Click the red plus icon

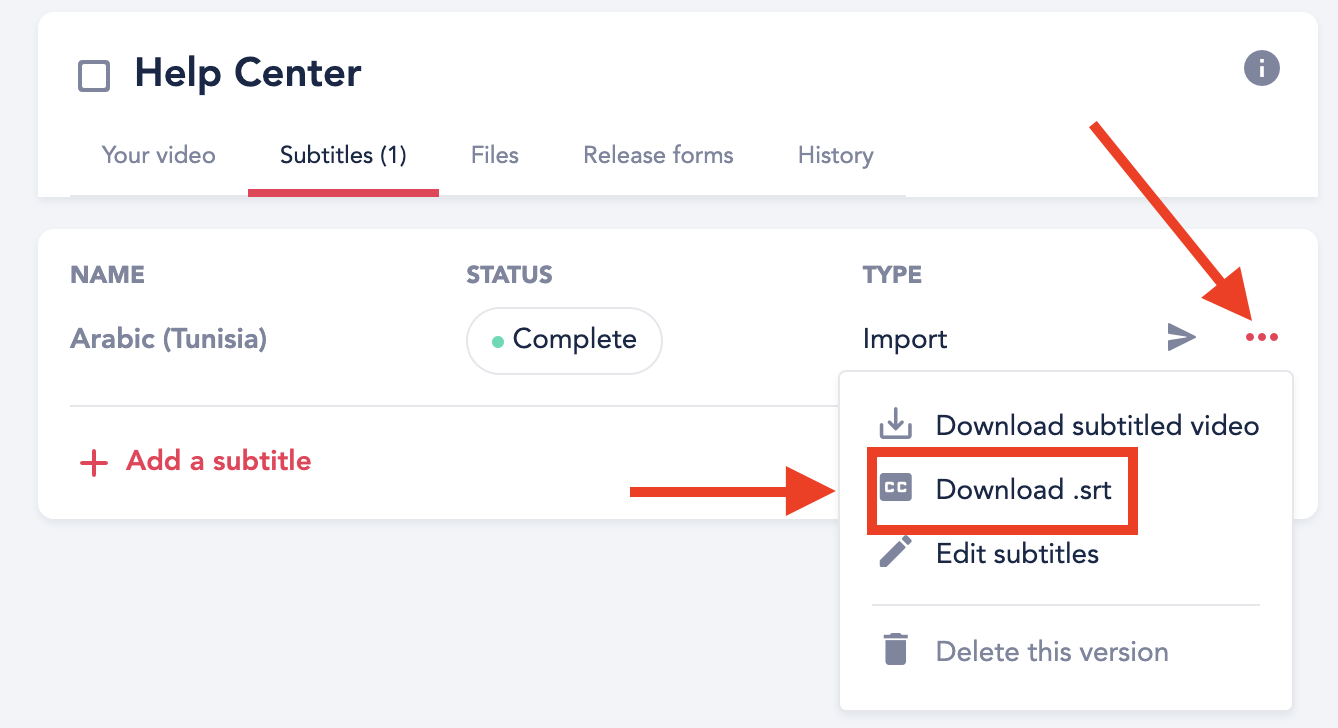click(x=93, y=462)
